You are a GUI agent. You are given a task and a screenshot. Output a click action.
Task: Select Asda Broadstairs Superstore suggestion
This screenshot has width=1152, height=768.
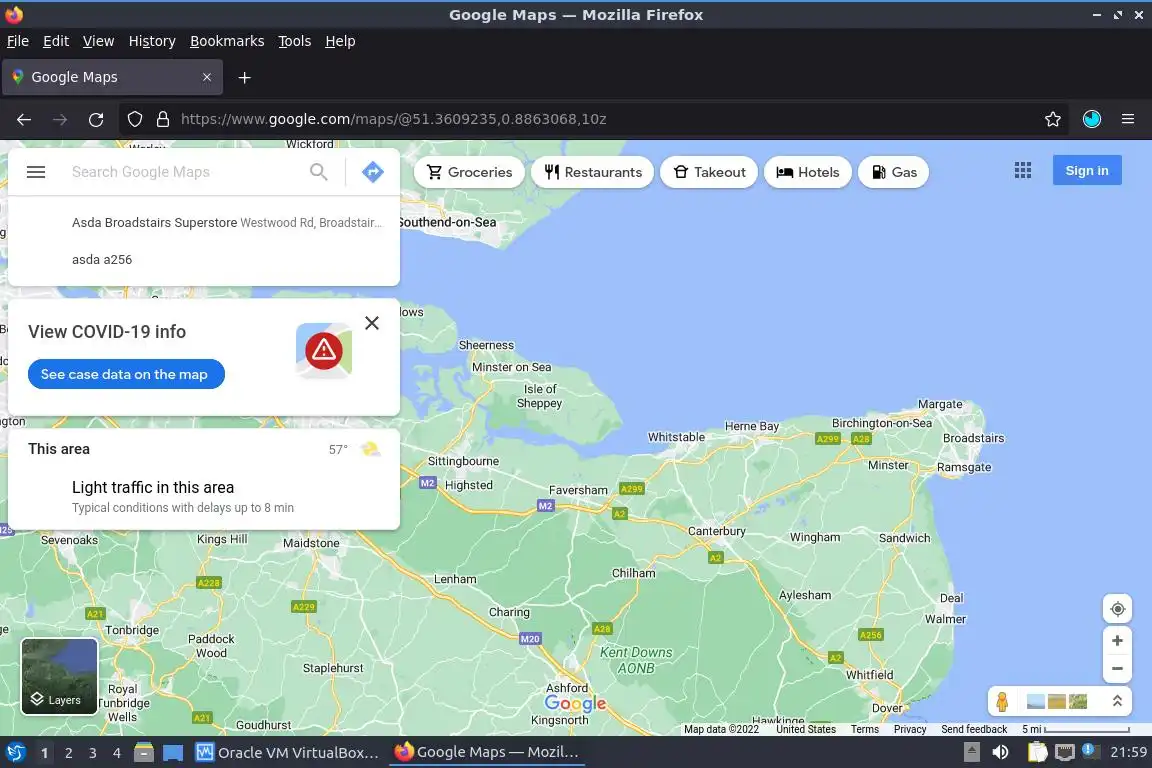point(204,223)
